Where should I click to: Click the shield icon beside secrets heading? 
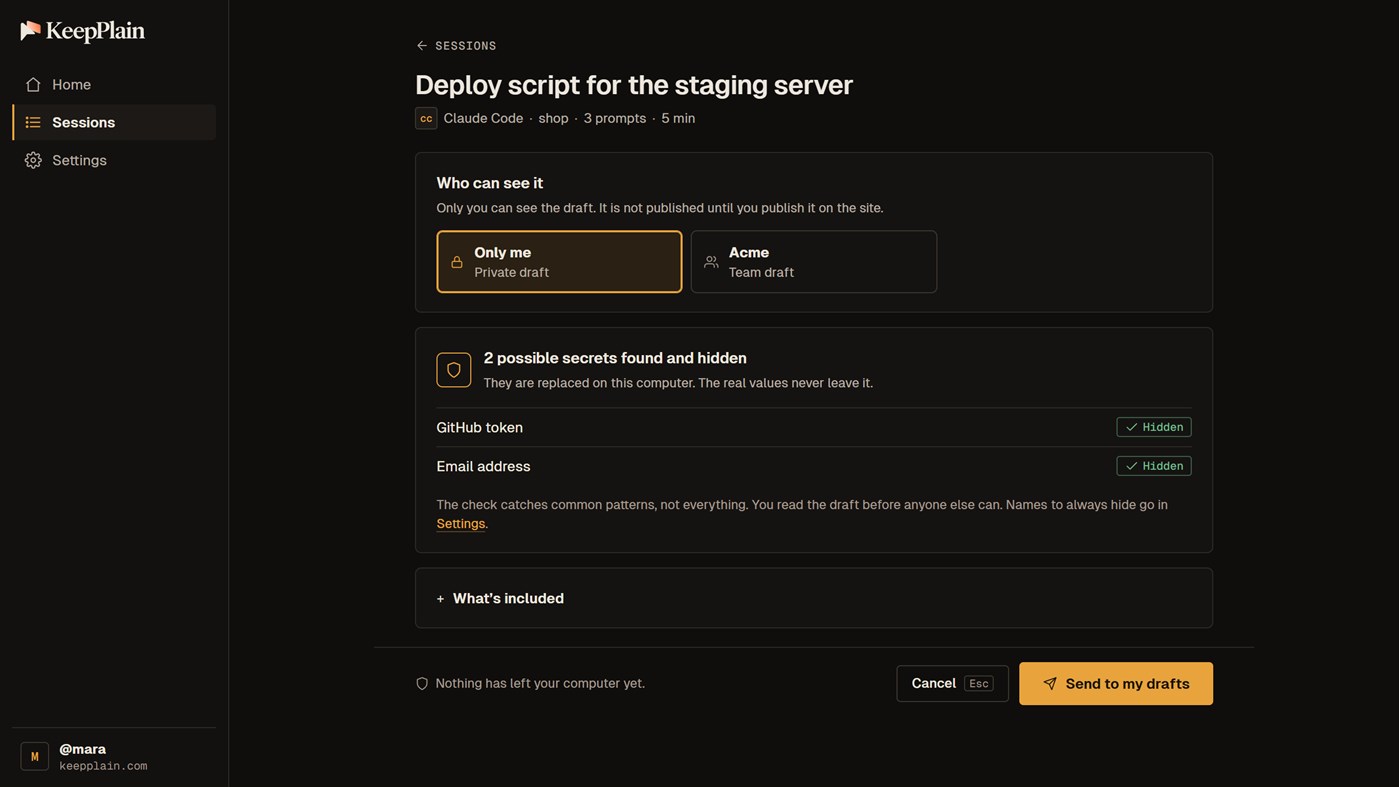pos(454,370)
